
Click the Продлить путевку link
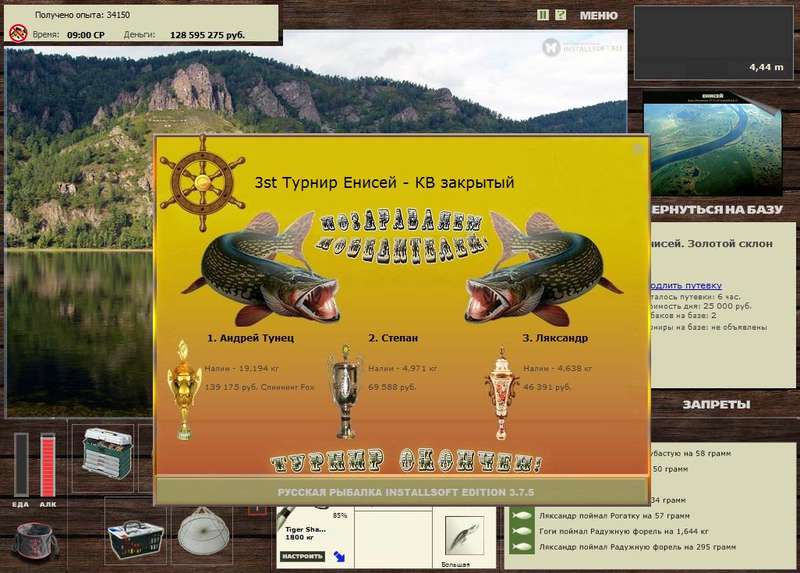point(686,285)
